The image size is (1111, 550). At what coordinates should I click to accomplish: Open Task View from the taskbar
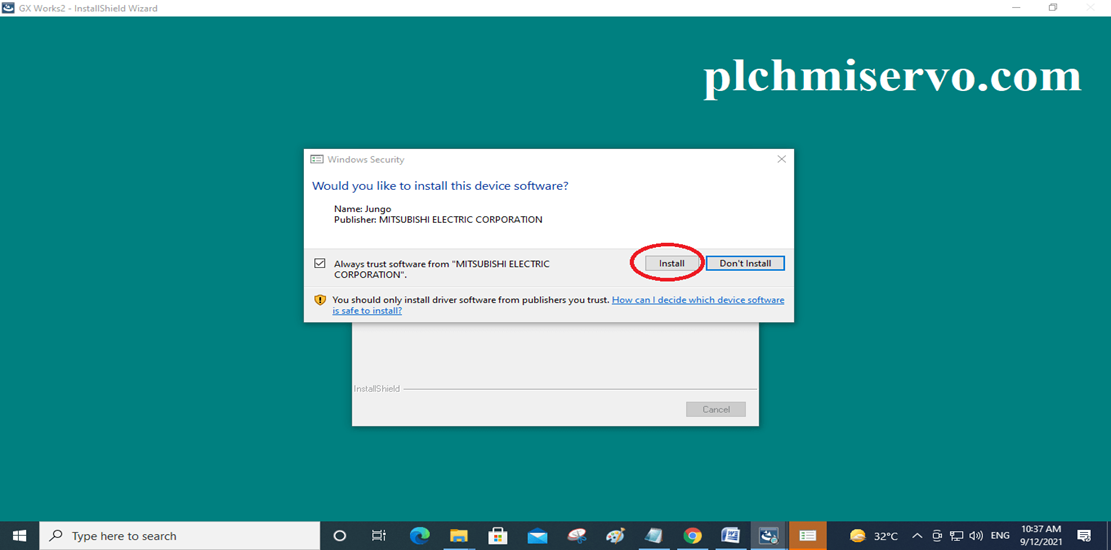[x=379, y=536]
